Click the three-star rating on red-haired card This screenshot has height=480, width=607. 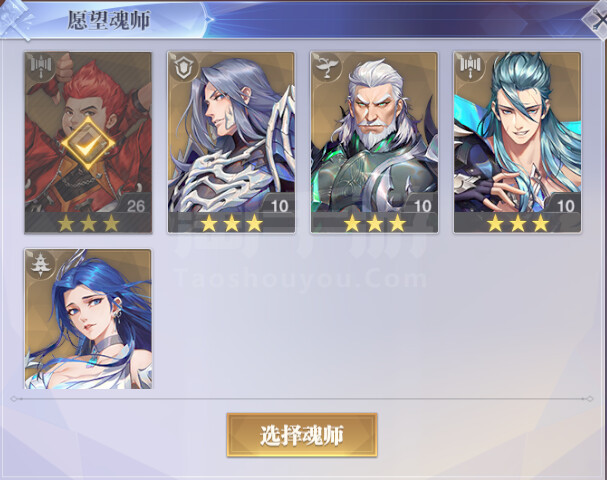coord(88,223)
